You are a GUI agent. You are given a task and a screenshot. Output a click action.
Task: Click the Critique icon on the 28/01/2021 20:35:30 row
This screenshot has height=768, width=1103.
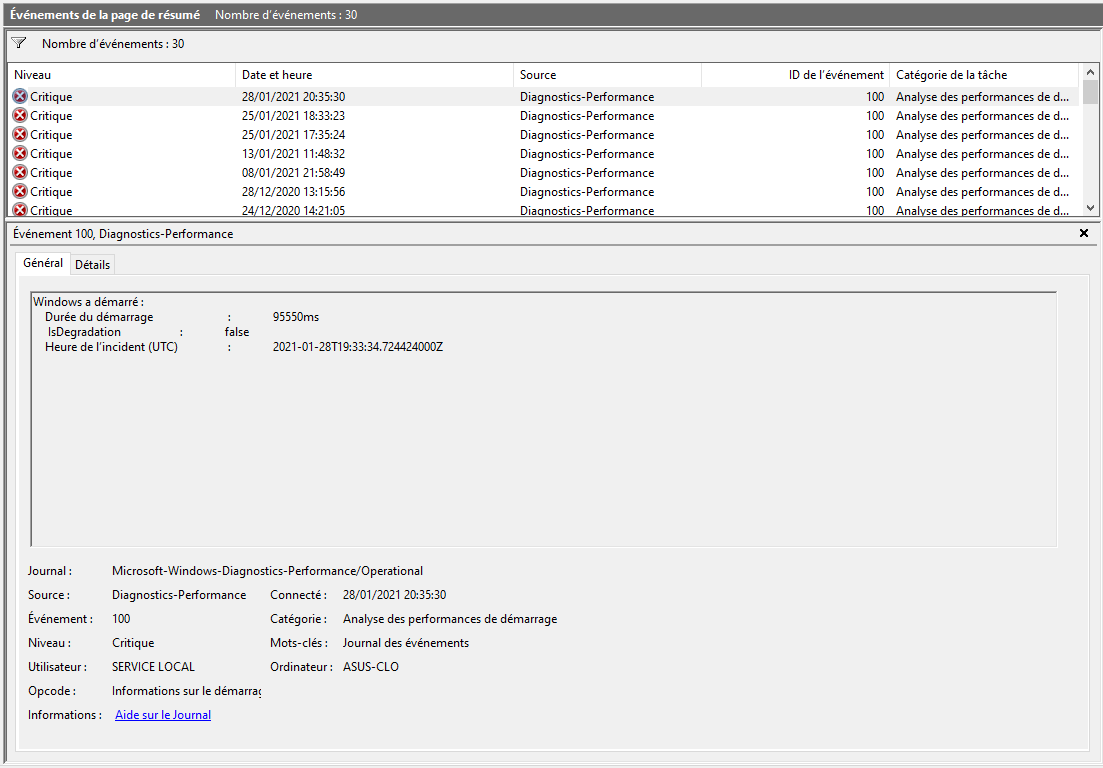pos(20,96)
